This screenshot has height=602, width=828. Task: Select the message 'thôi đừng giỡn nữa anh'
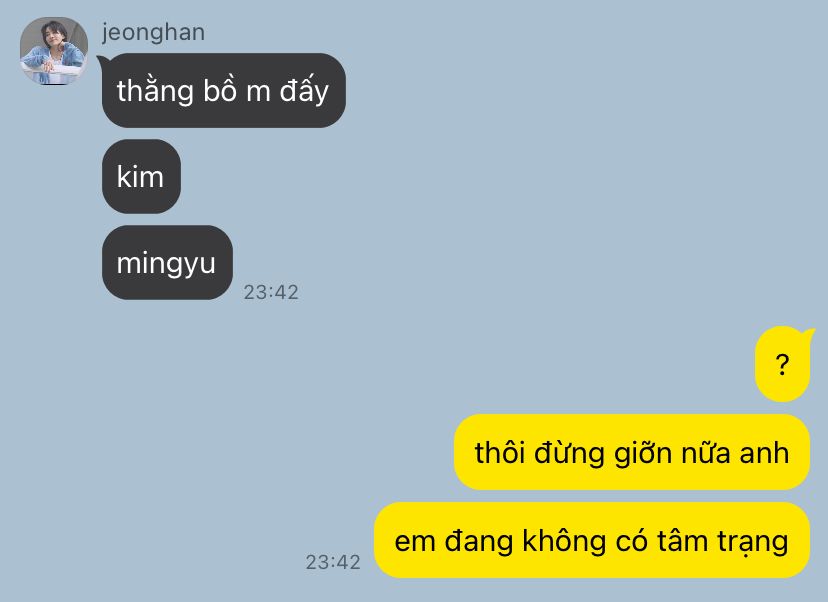[632, 453]
